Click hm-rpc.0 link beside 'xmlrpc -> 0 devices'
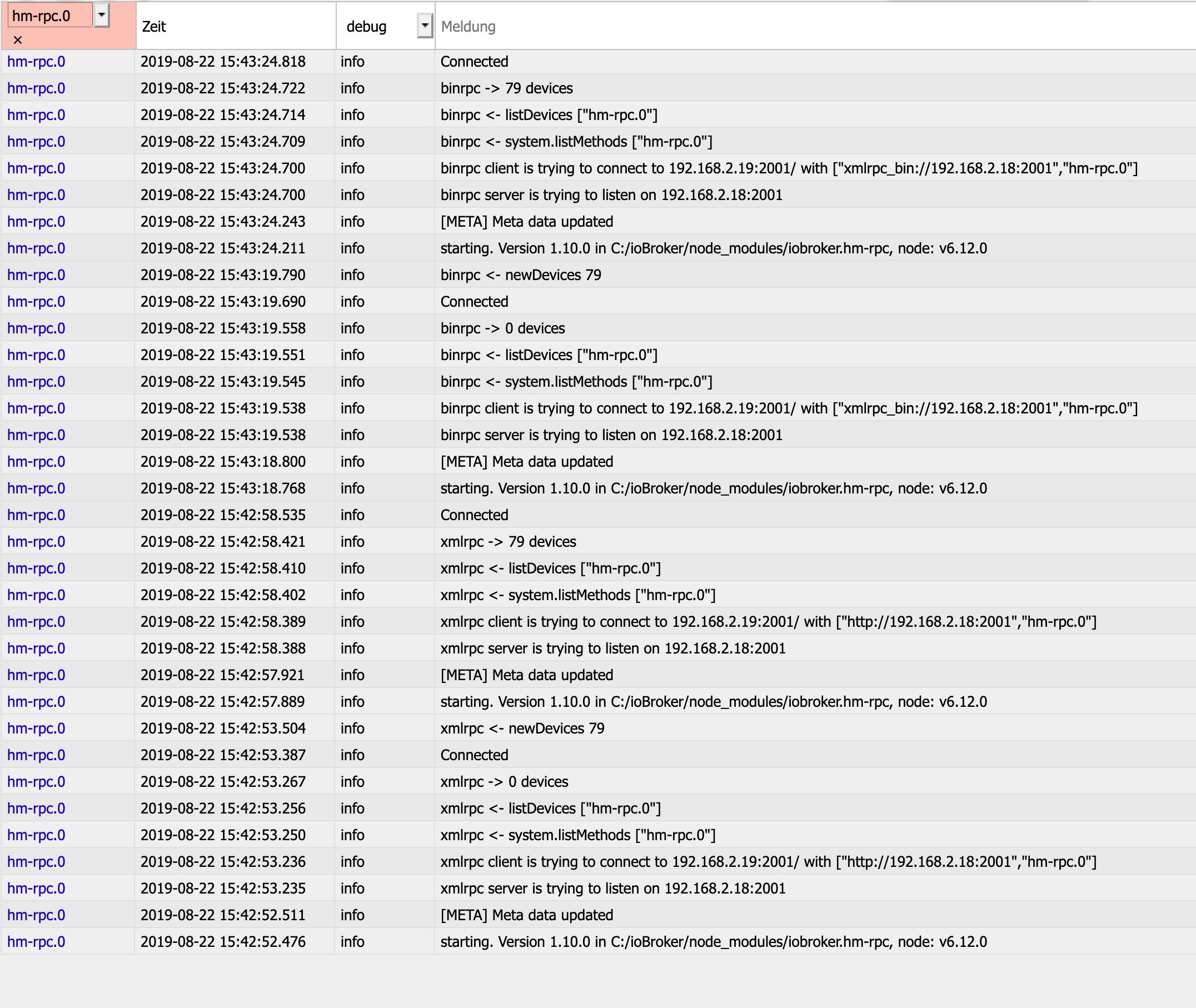This screenshot has height=1008, width=1196. [36, 782]
